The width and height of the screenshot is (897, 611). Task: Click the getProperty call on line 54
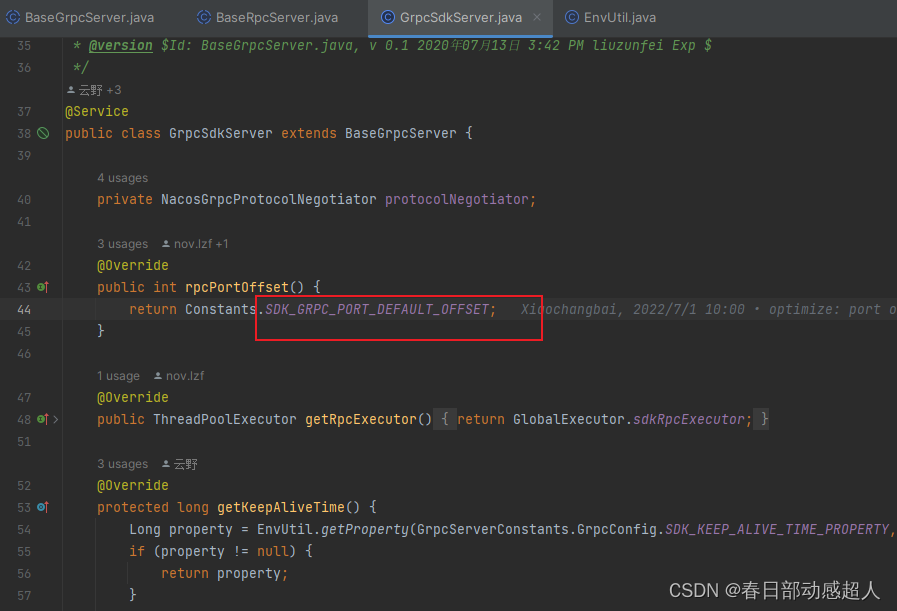(365, 530)
